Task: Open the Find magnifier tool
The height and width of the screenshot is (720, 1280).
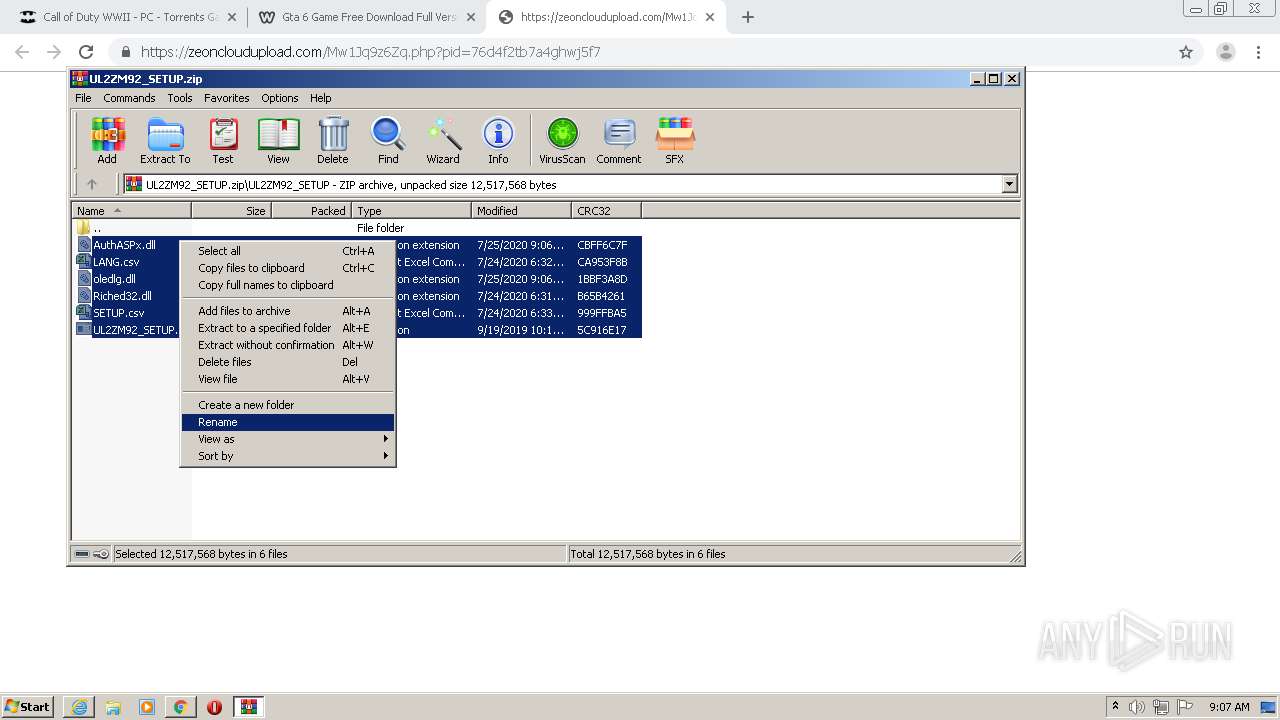Action: click(388, 140)
